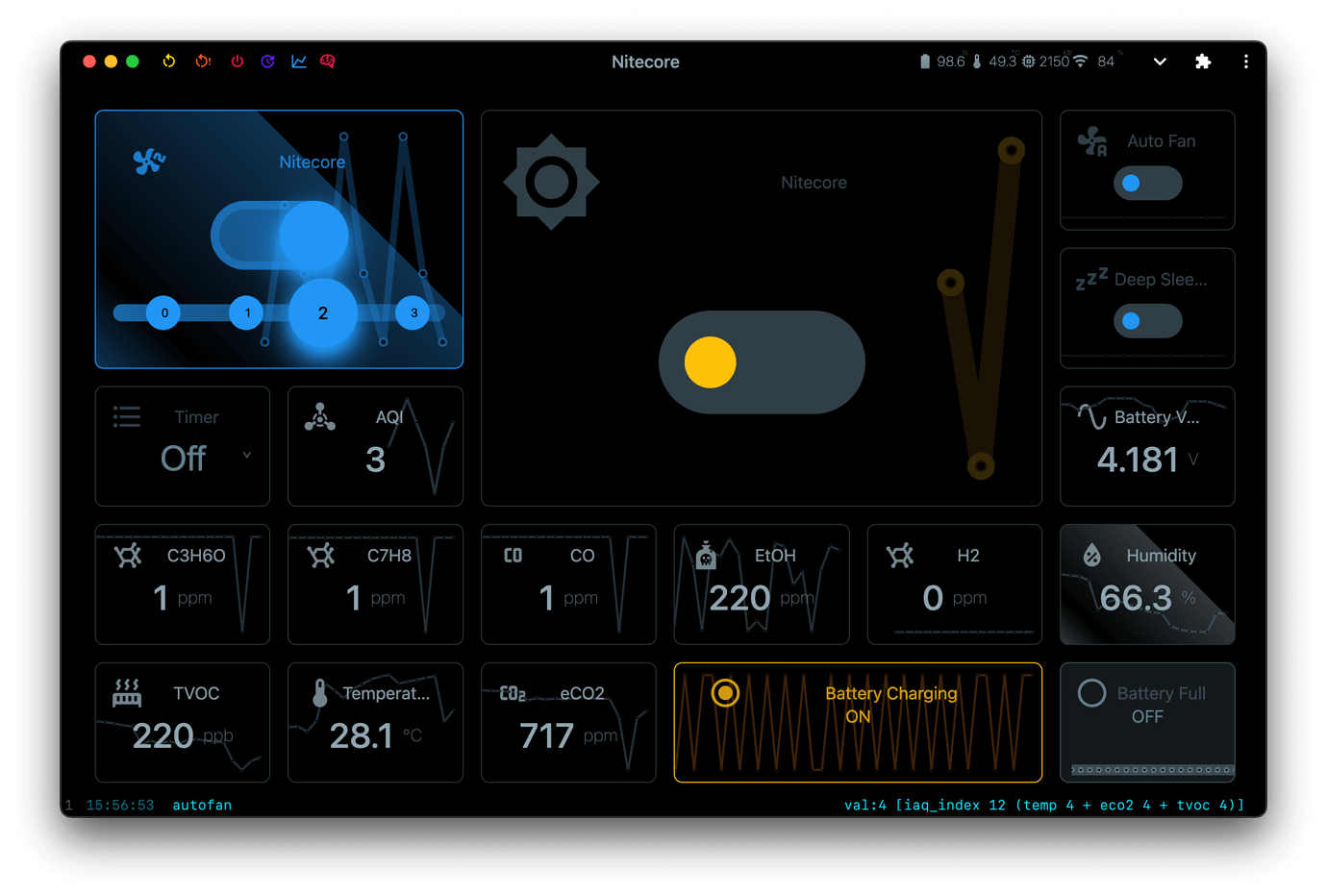This screenshot has width=1327, height=896.
Task: Click the chevron-down arrow in the header
Action: pos(1160,61)
